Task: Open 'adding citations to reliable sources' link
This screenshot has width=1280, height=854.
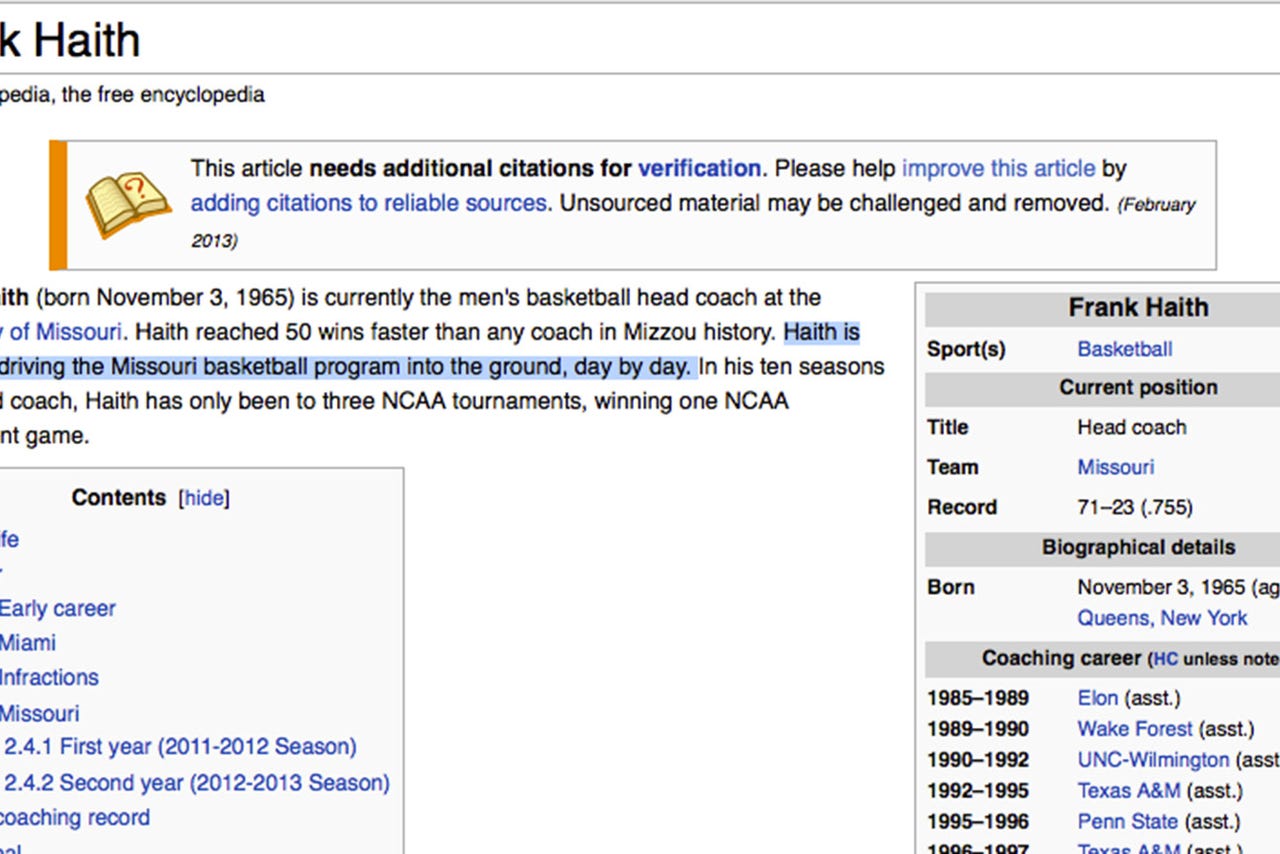Action: (369, 203)
